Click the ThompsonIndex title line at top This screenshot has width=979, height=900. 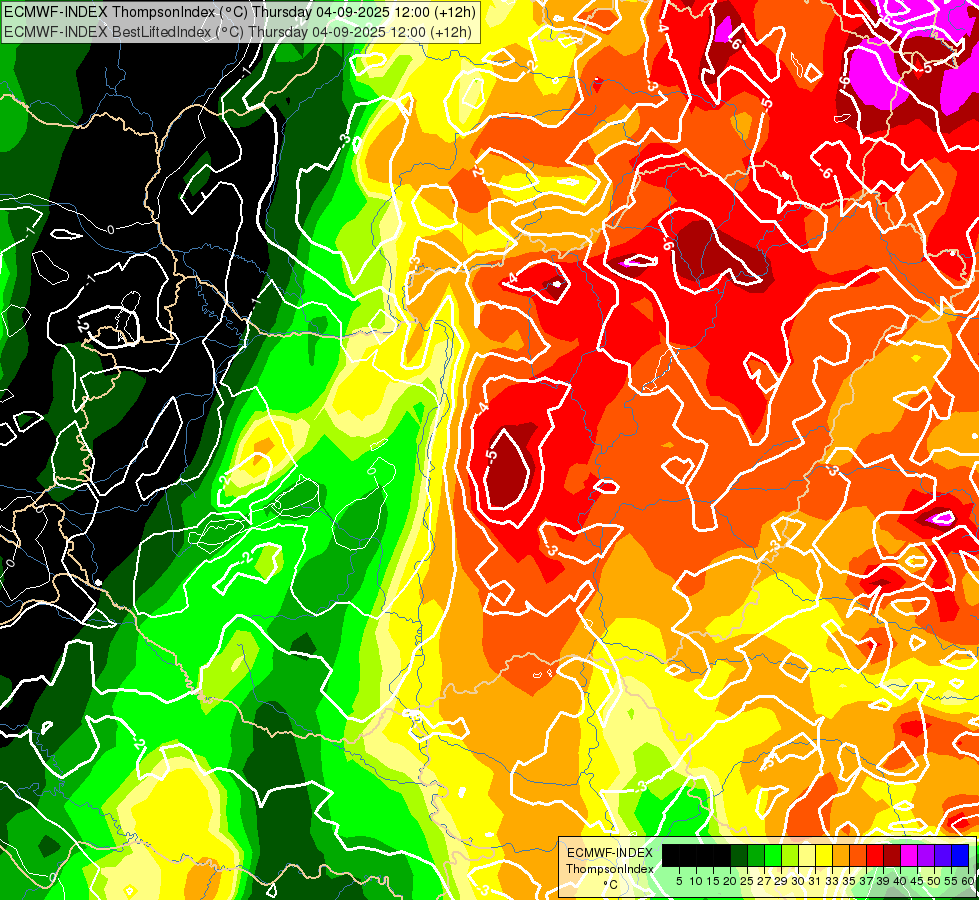point(240,11)
